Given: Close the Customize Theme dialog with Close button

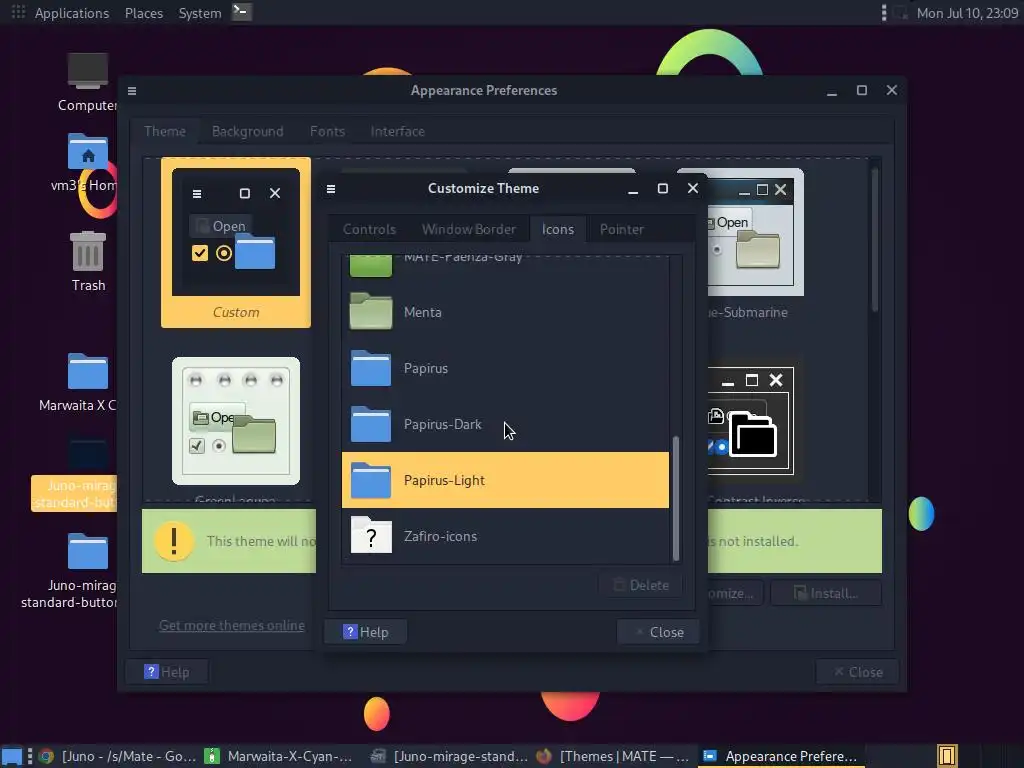Looking at the screenshot, I should (658, 632).
